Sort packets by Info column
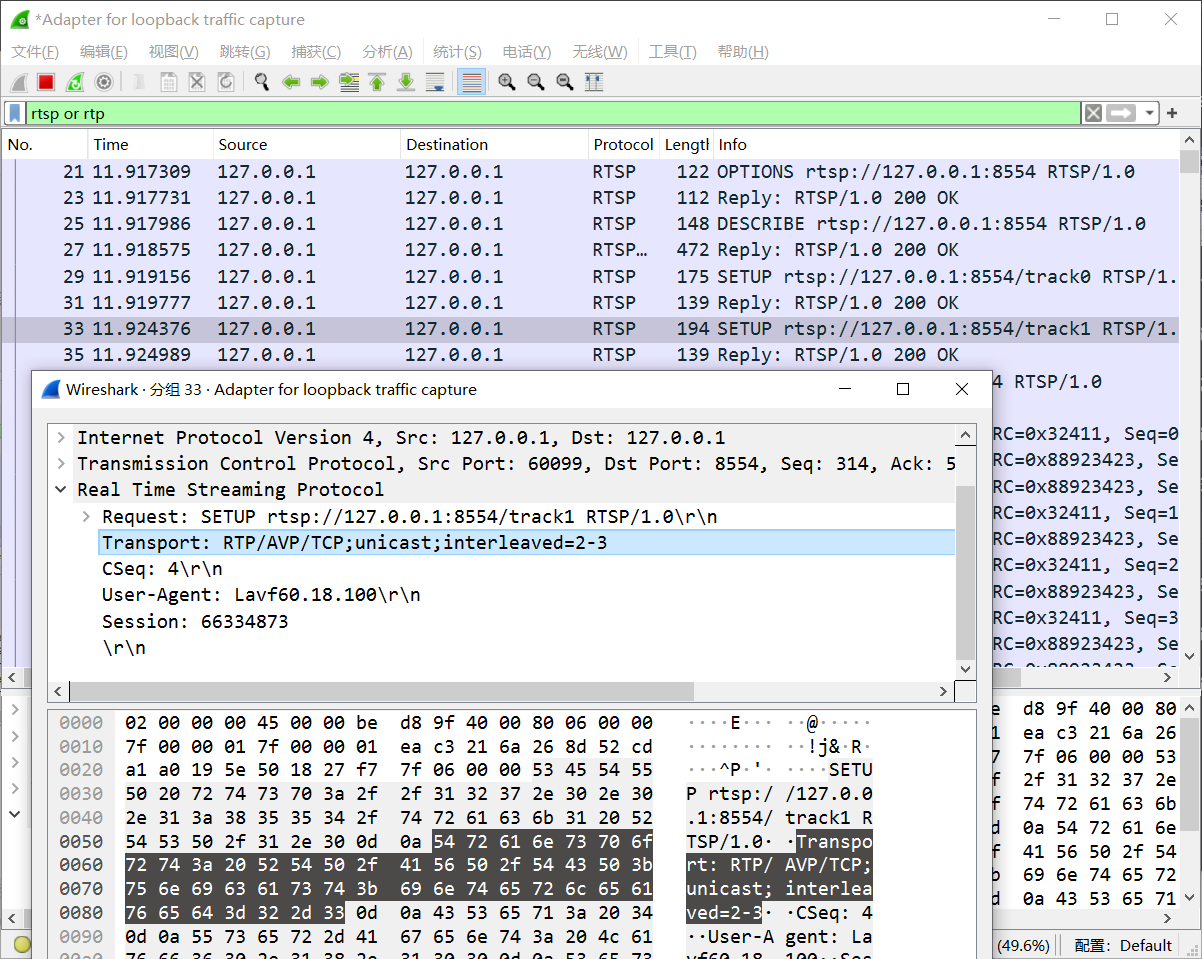Viewport: 1202px width, 959px height. [x=945, y=145]
